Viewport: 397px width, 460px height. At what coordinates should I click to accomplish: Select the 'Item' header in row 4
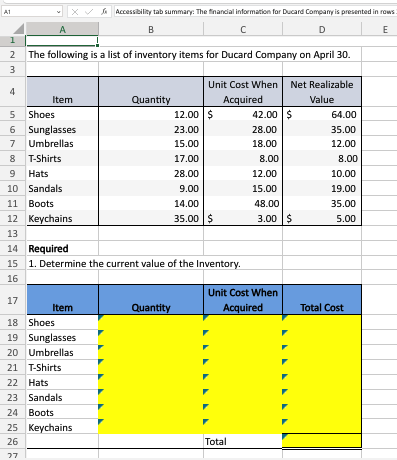[62, 92]
